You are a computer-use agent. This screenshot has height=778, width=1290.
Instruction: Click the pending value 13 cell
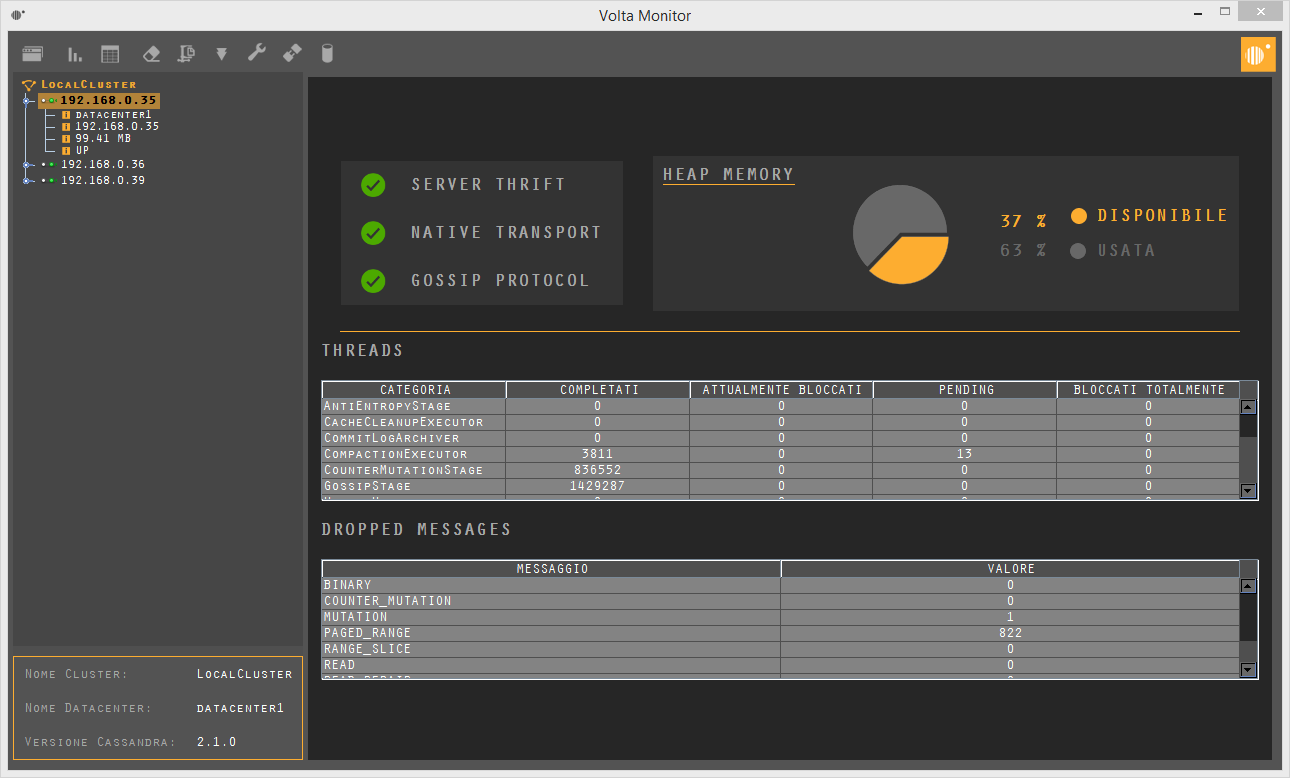click(x=965, y=454)
